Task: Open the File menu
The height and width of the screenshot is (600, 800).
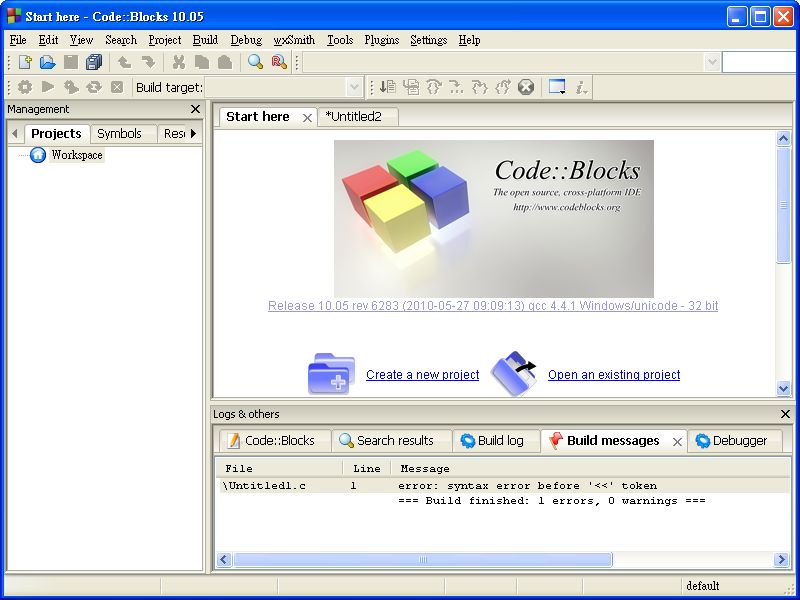Action: pos(18,40)
